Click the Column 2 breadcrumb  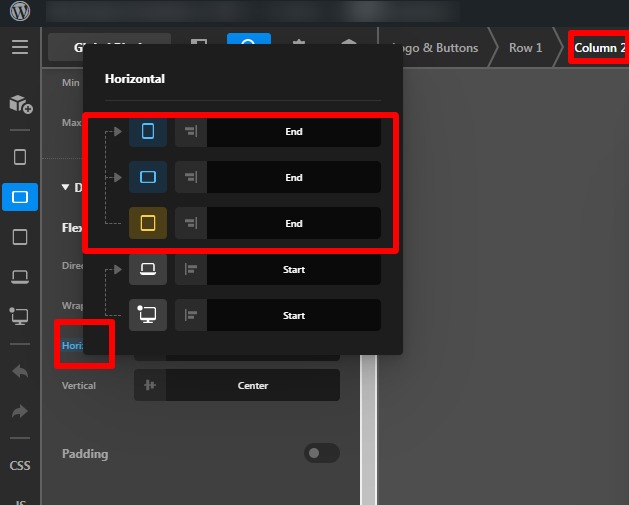(x=599, y=48)
